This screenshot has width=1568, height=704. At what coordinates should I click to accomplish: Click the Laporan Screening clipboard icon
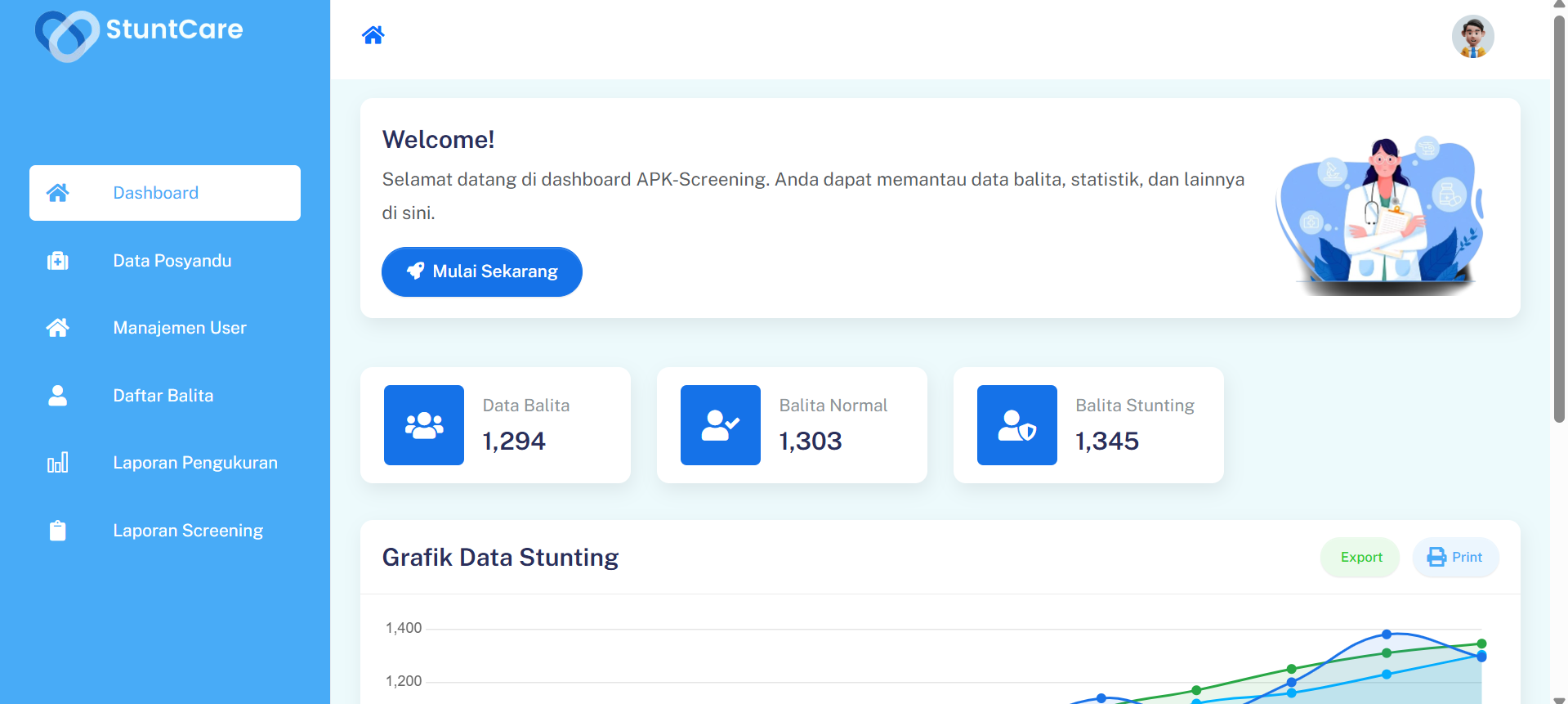[x=57, y=531]
